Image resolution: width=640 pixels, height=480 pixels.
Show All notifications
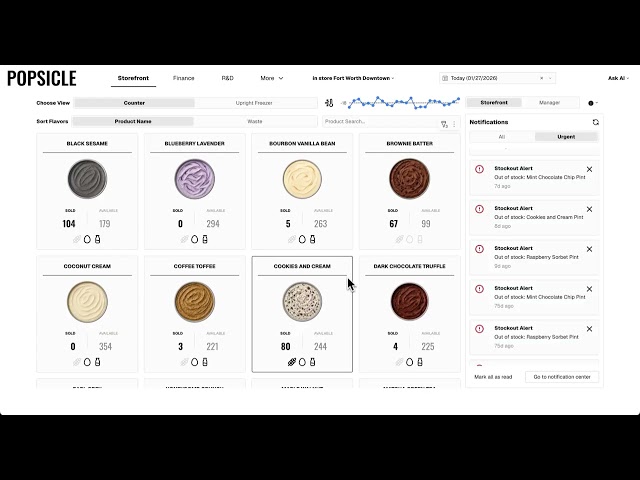502,137
